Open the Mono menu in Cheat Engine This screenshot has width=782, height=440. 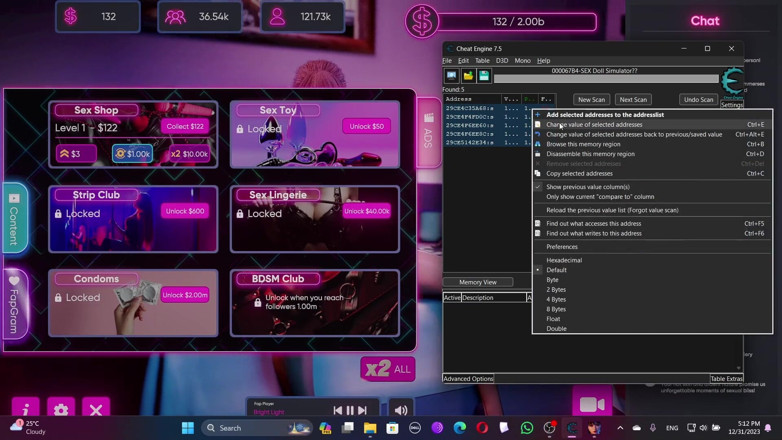[x=522, y=60]
